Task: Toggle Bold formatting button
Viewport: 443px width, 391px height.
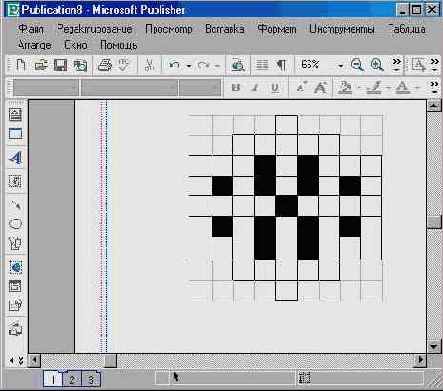Action: pyautogui.click(x=236, y=88)
